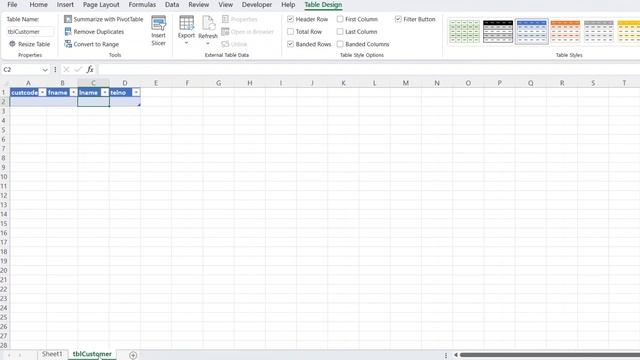Enable Banded Columns checkbox

(340, 44)
